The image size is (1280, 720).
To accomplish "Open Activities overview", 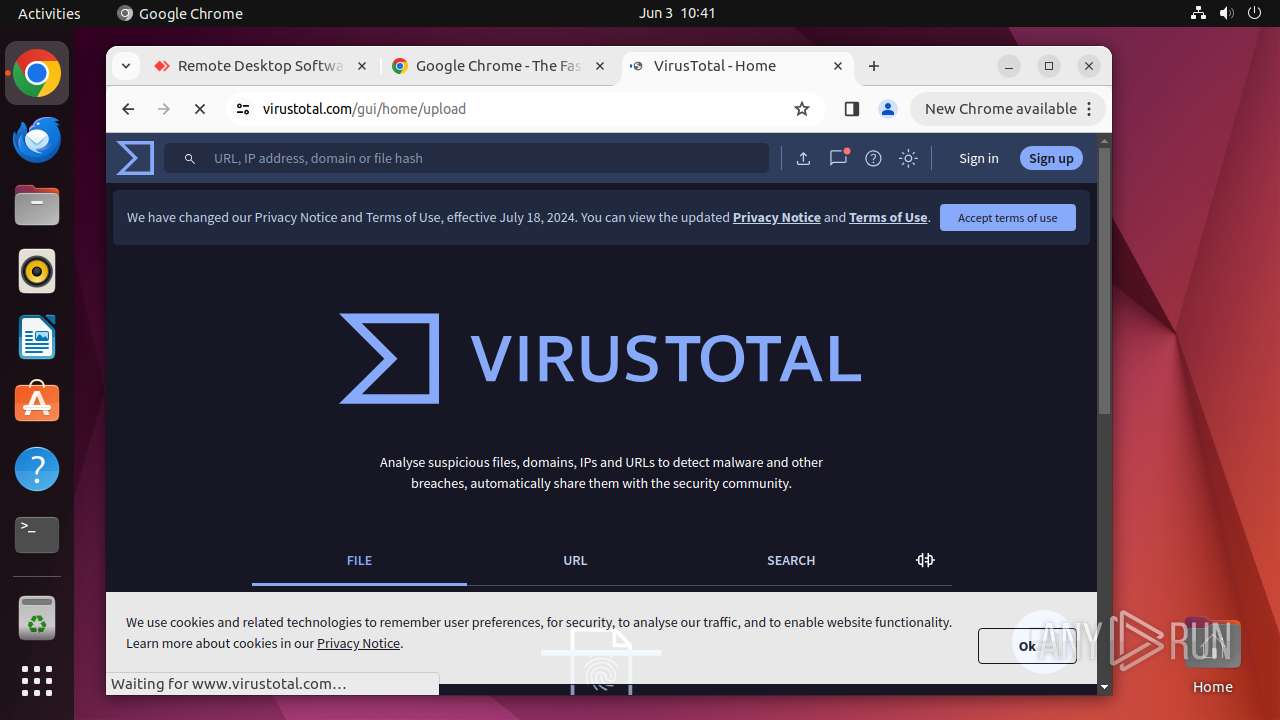I will pos(49,13).
